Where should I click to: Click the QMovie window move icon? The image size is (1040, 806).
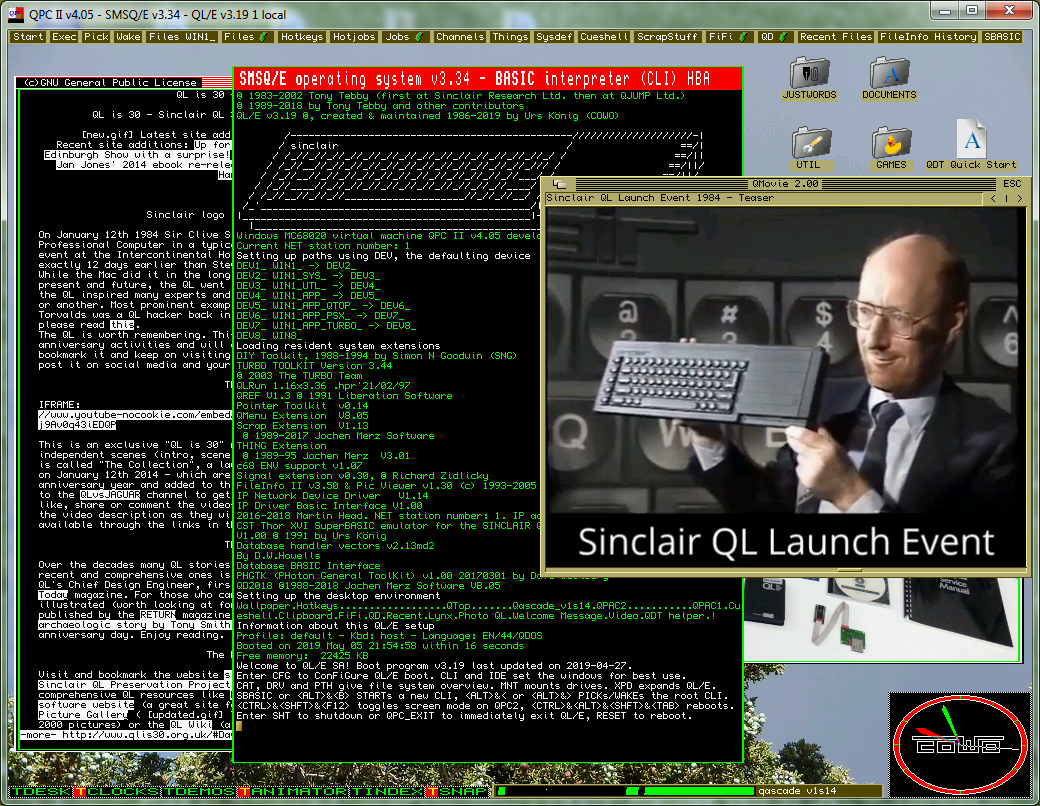(x=558, y=184)
